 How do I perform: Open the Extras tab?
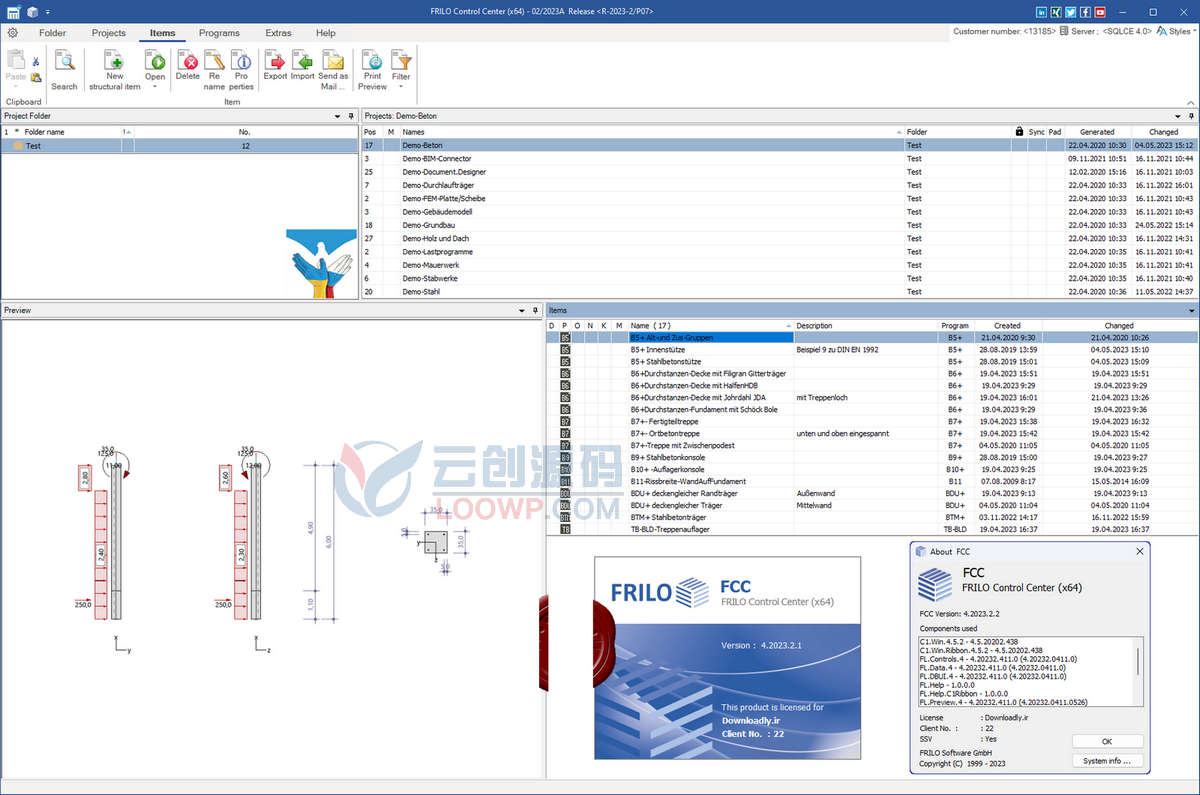click(x=279, y=33)
